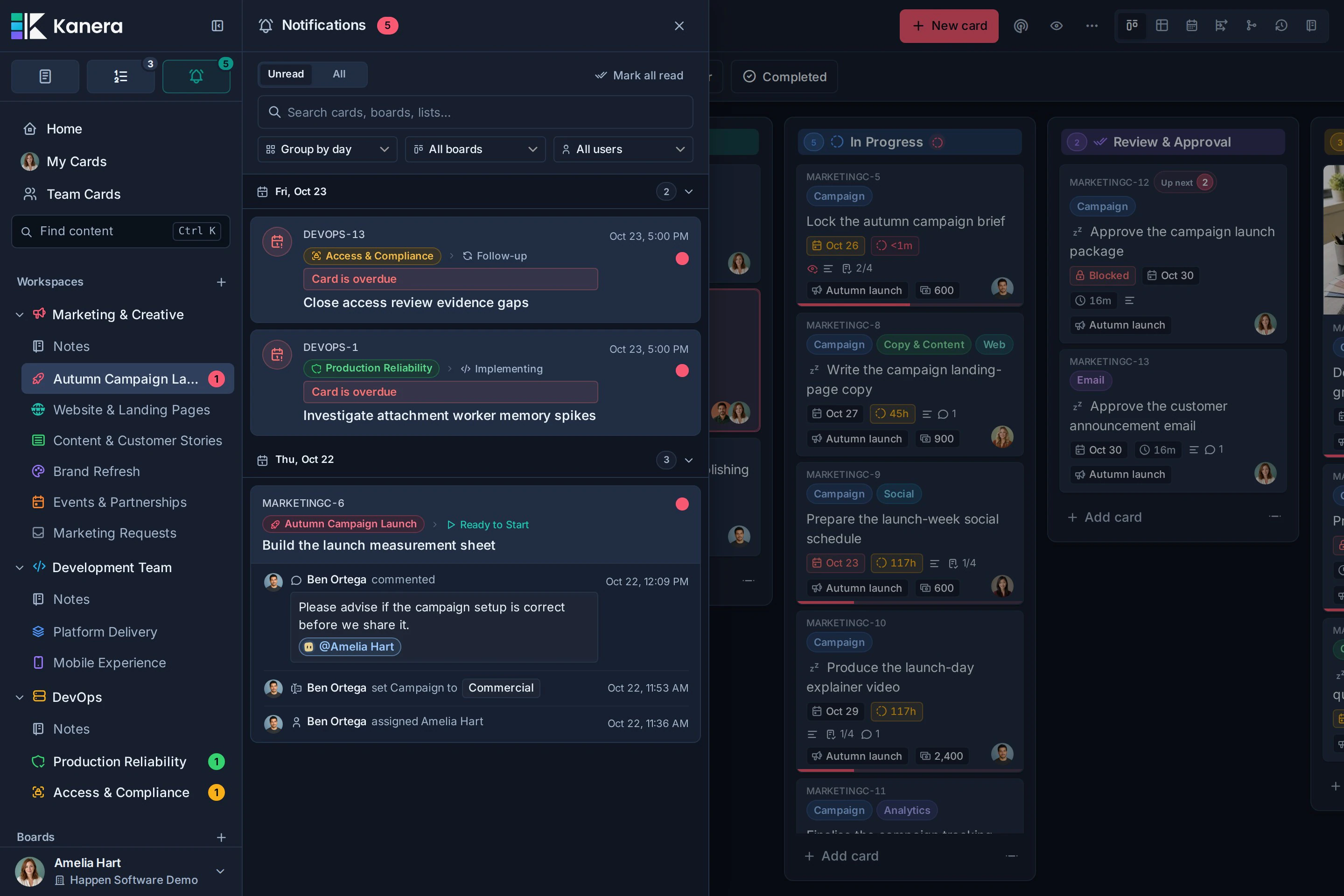Click the New card button
1344x896 pixels.
pos(949,26)
